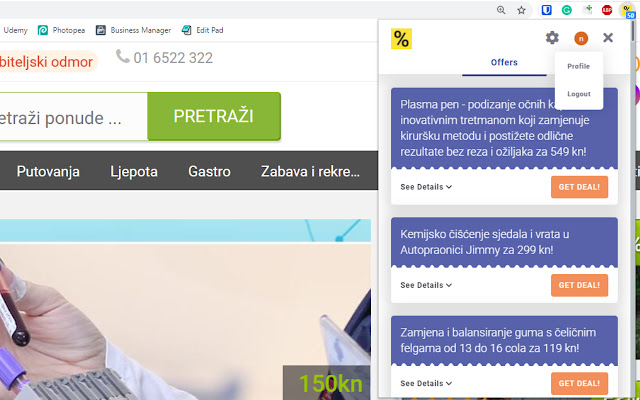Image resolution: width=640 pixels, height=400 pixels.
Task: Click GET DEAL for guma balansiranje offer
Action: coord(579,383)
